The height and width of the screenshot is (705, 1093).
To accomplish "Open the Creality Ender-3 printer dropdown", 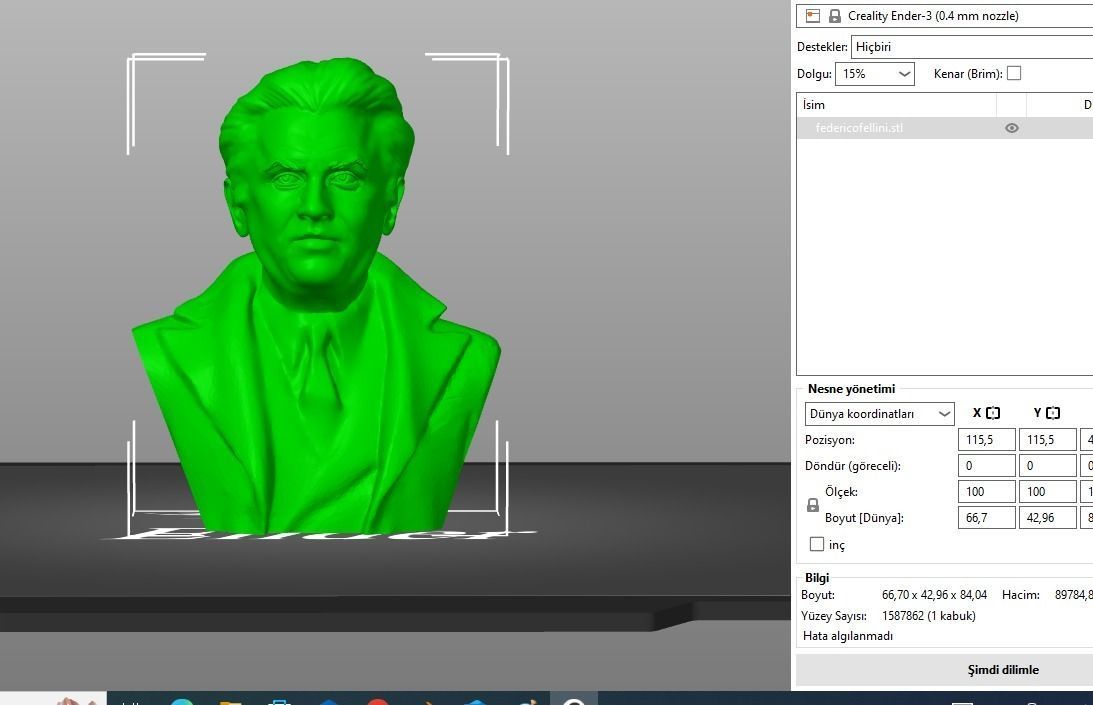I will coord(945,15).
